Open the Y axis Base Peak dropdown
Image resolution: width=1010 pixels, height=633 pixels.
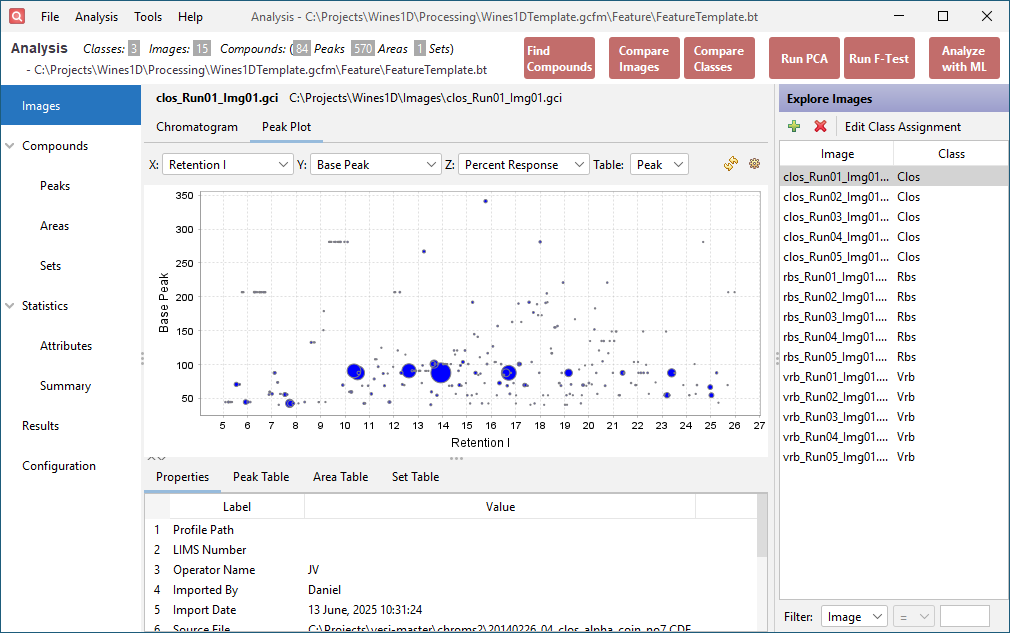pyautogui.click(x=376, y=165)
